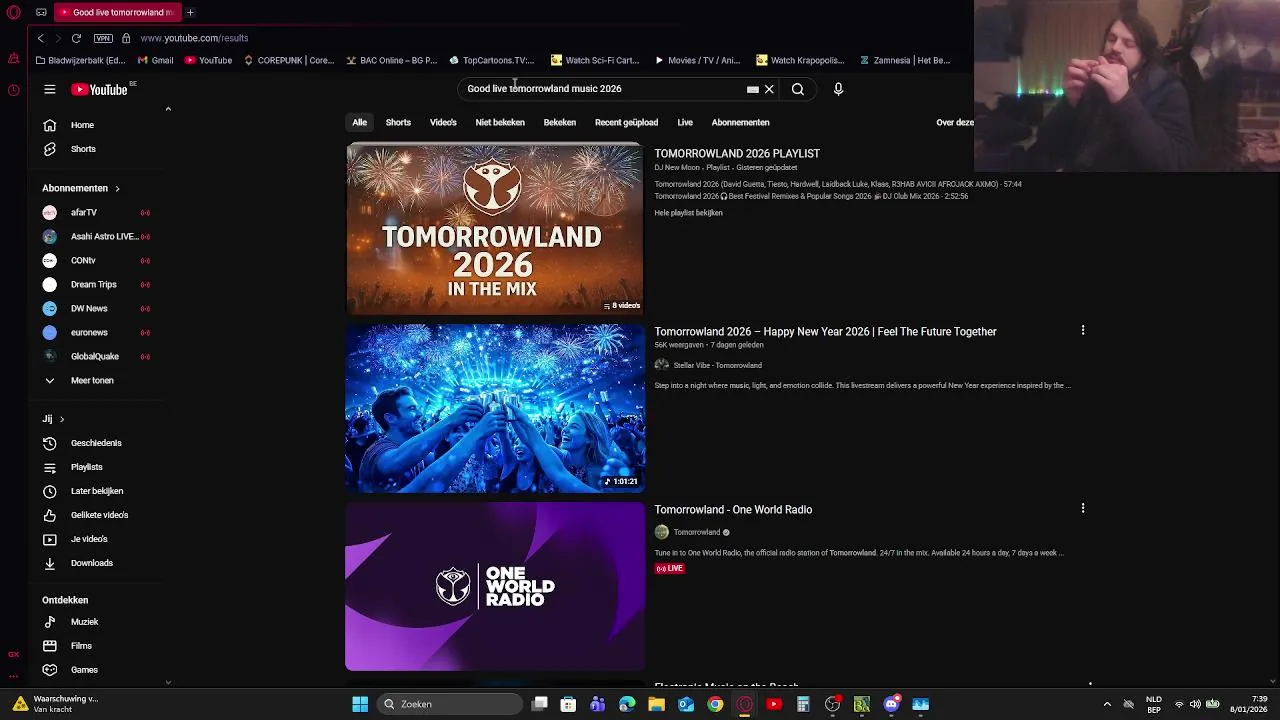Open Happy New Year 2026 video thumbnail
The image size is (1280, 720).
point(495,407)
